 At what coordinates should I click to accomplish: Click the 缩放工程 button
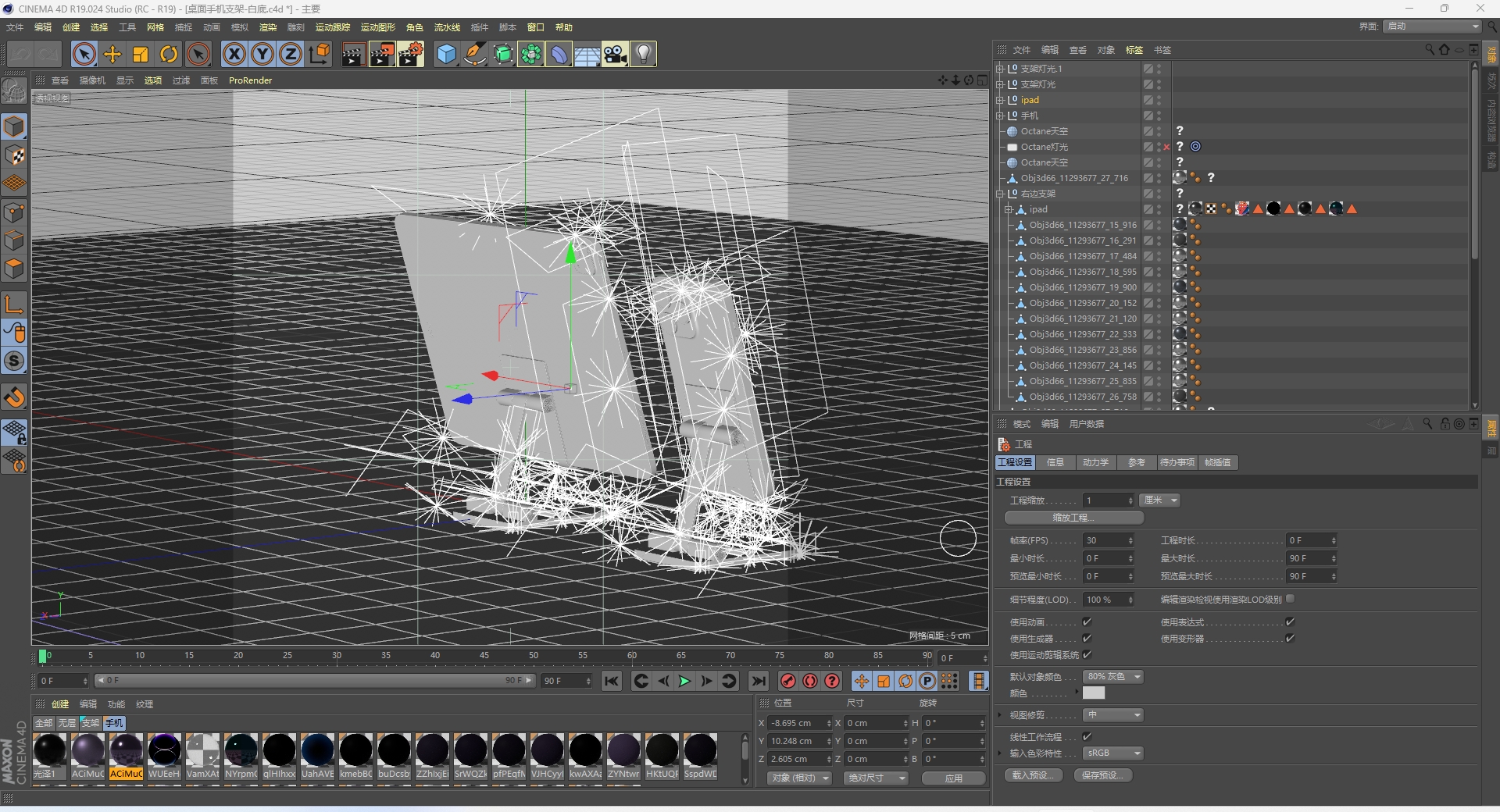(x=1073, y=518)
